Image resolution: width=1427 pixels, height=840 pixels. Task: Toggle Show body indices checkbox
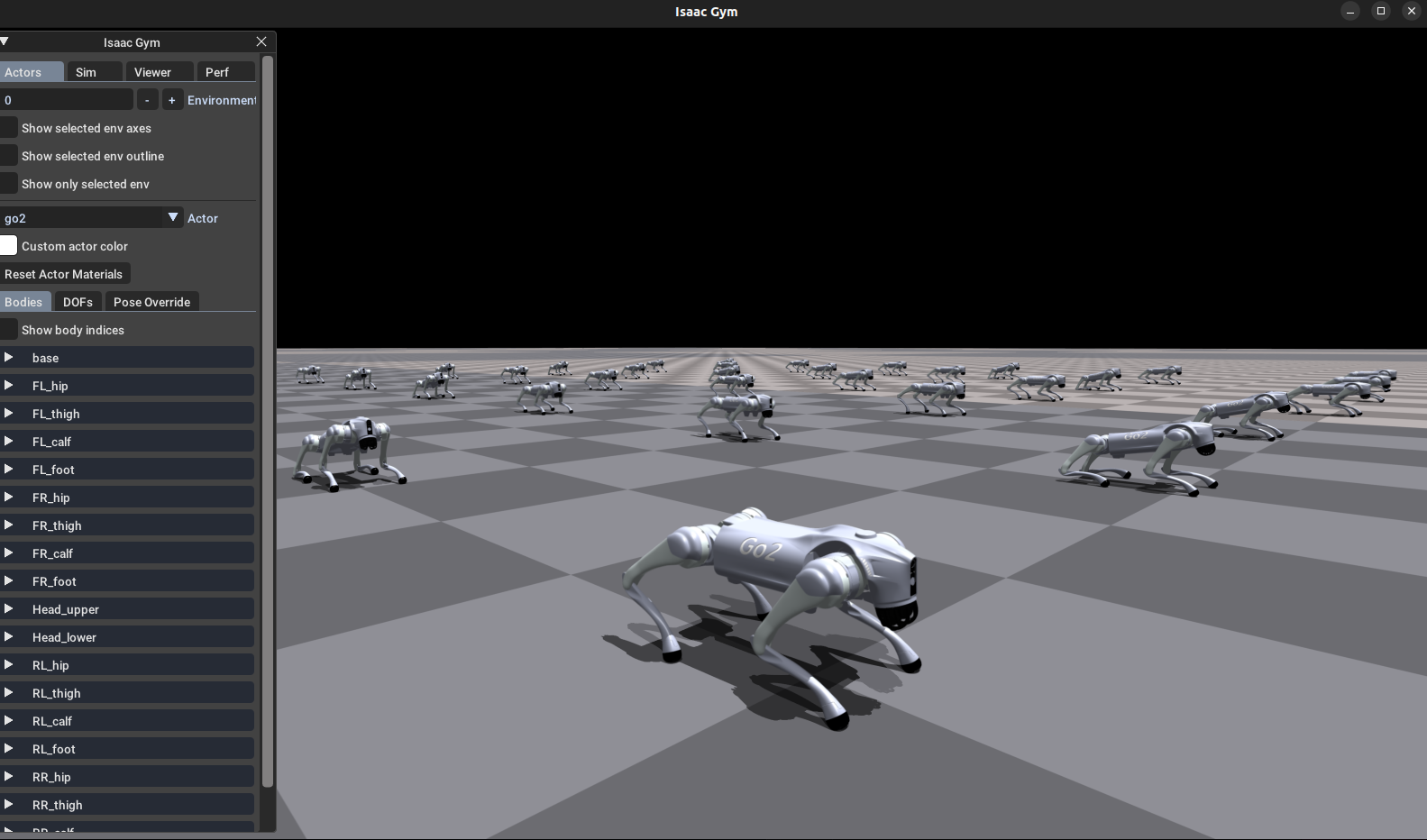pyautogui.click(x=8, y=330)
